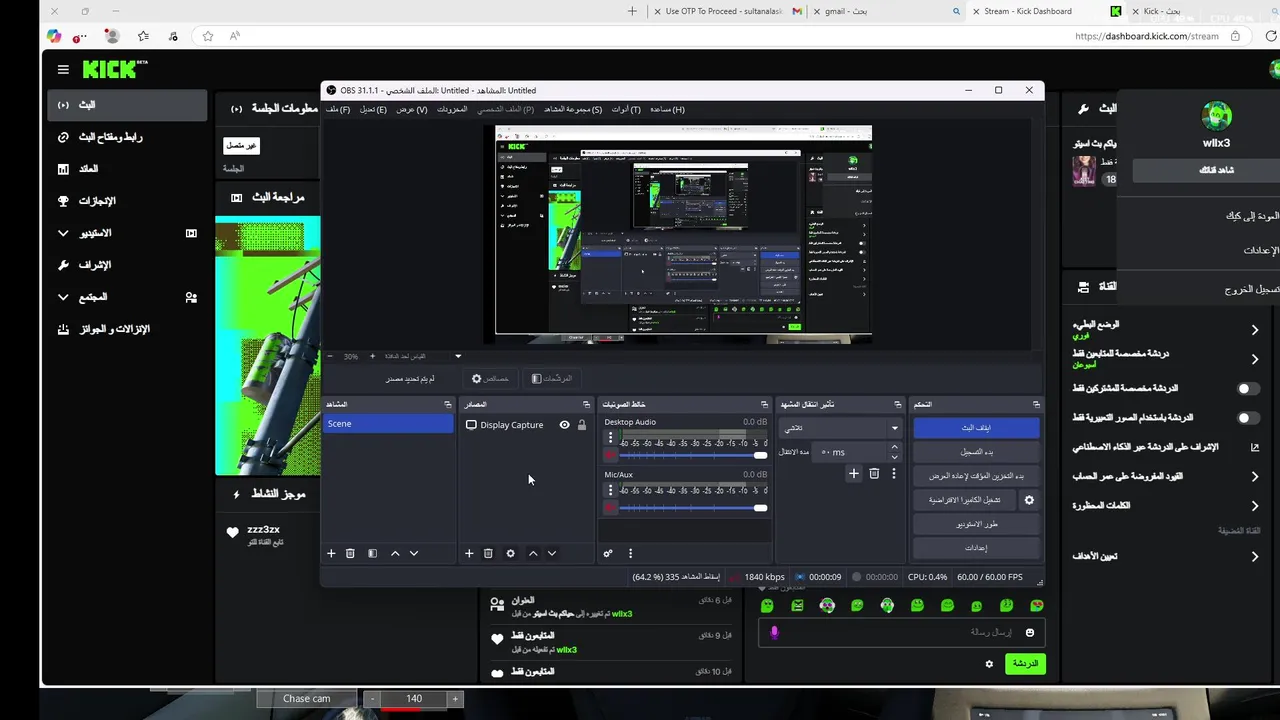Adjust the Desktop Audio volume slider
This screenshot has height=720, width=1280.
tap(693, 455)
